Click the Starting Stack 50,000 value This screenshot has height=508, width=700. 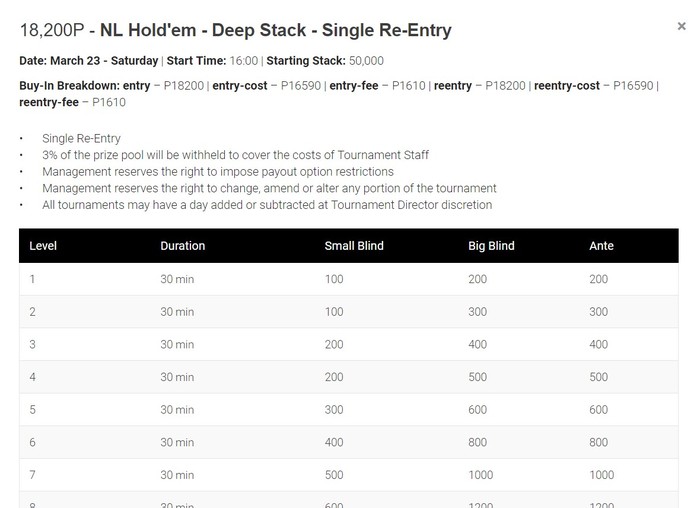point(366,61)
